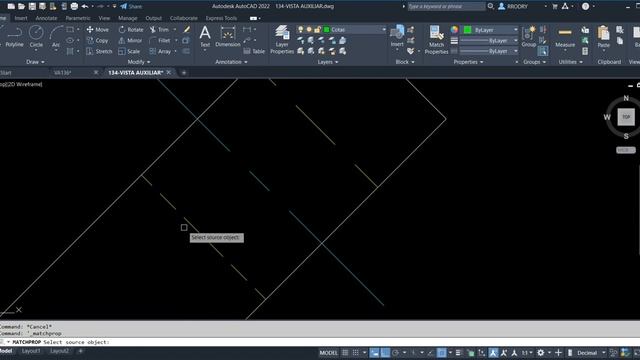The image size is (640, 360).
Task: Activate the Trim command
Action: point(159,29)
